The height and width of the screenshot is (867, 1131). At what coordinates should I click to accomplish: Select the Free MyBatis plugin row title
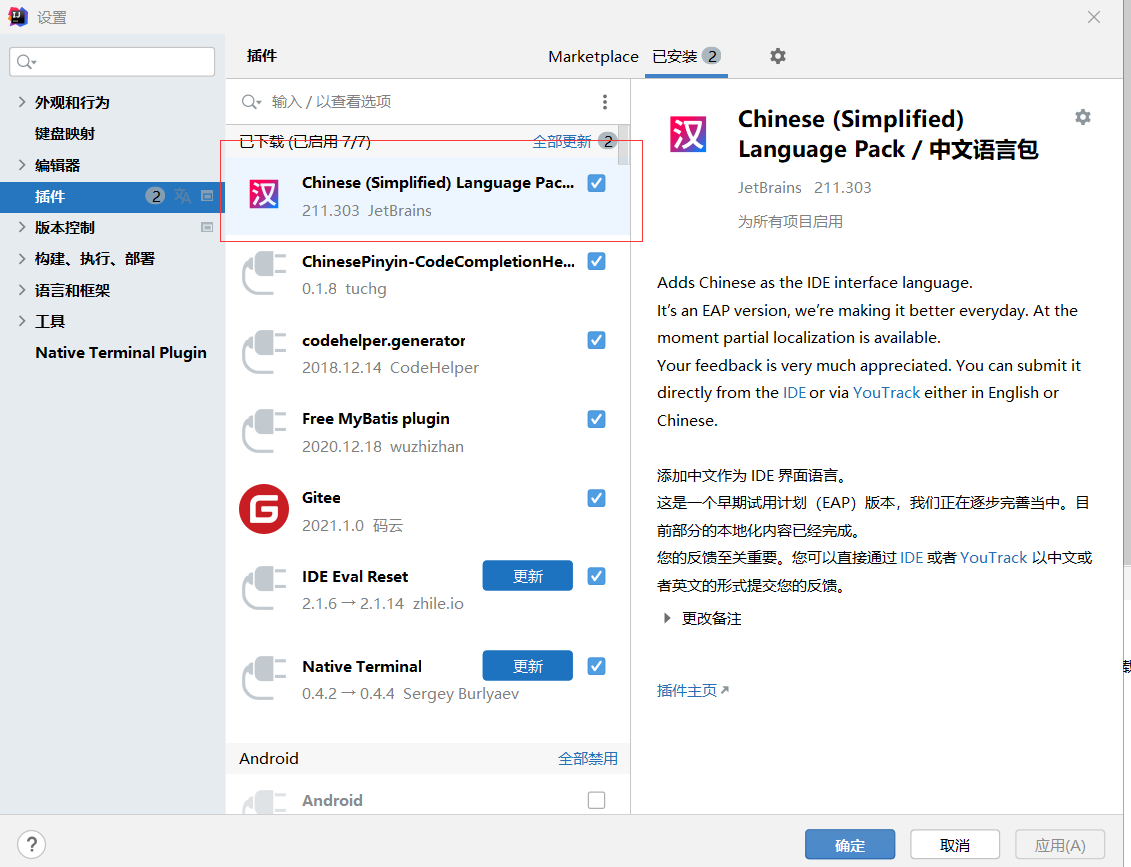point(375,419)
